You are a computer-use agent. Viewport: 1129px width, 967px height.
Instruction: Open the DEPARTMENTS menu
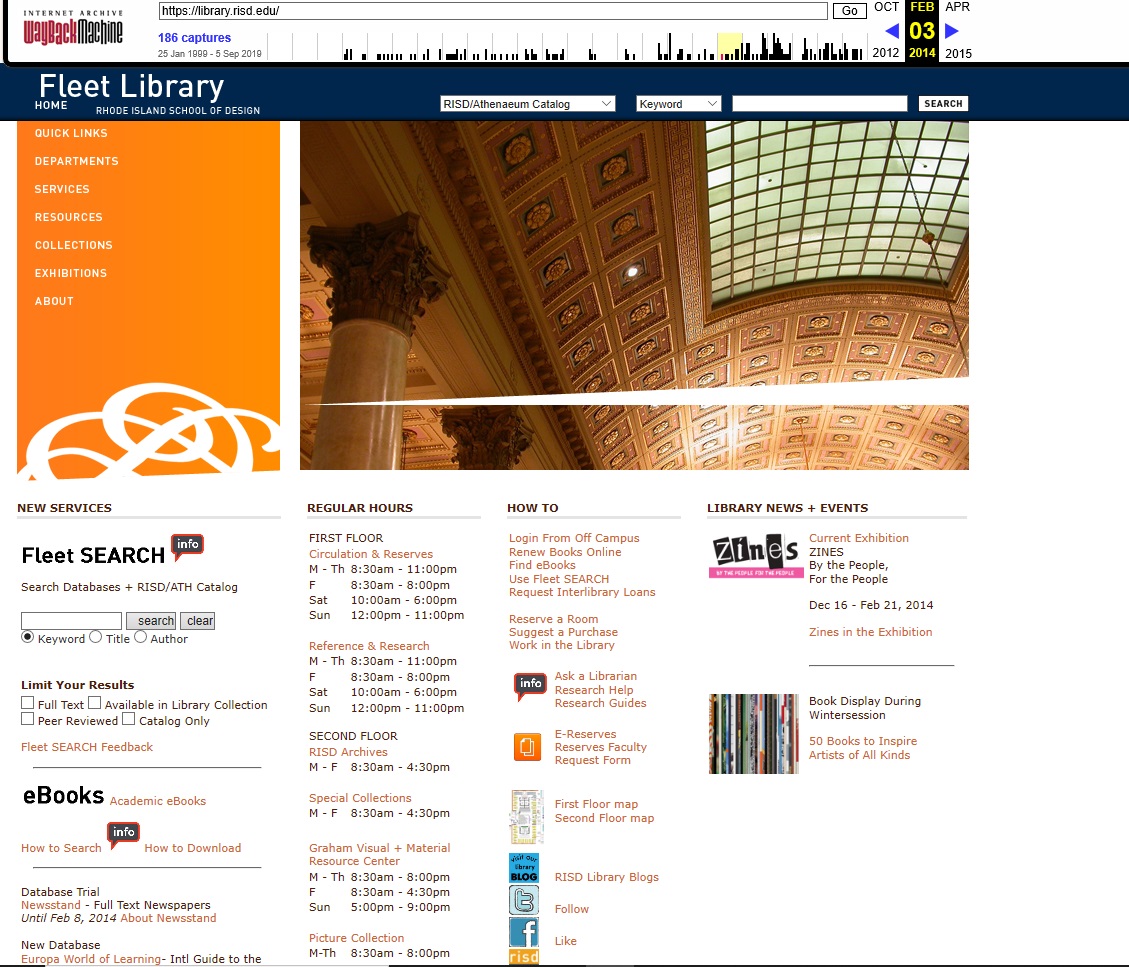[76, 161]
